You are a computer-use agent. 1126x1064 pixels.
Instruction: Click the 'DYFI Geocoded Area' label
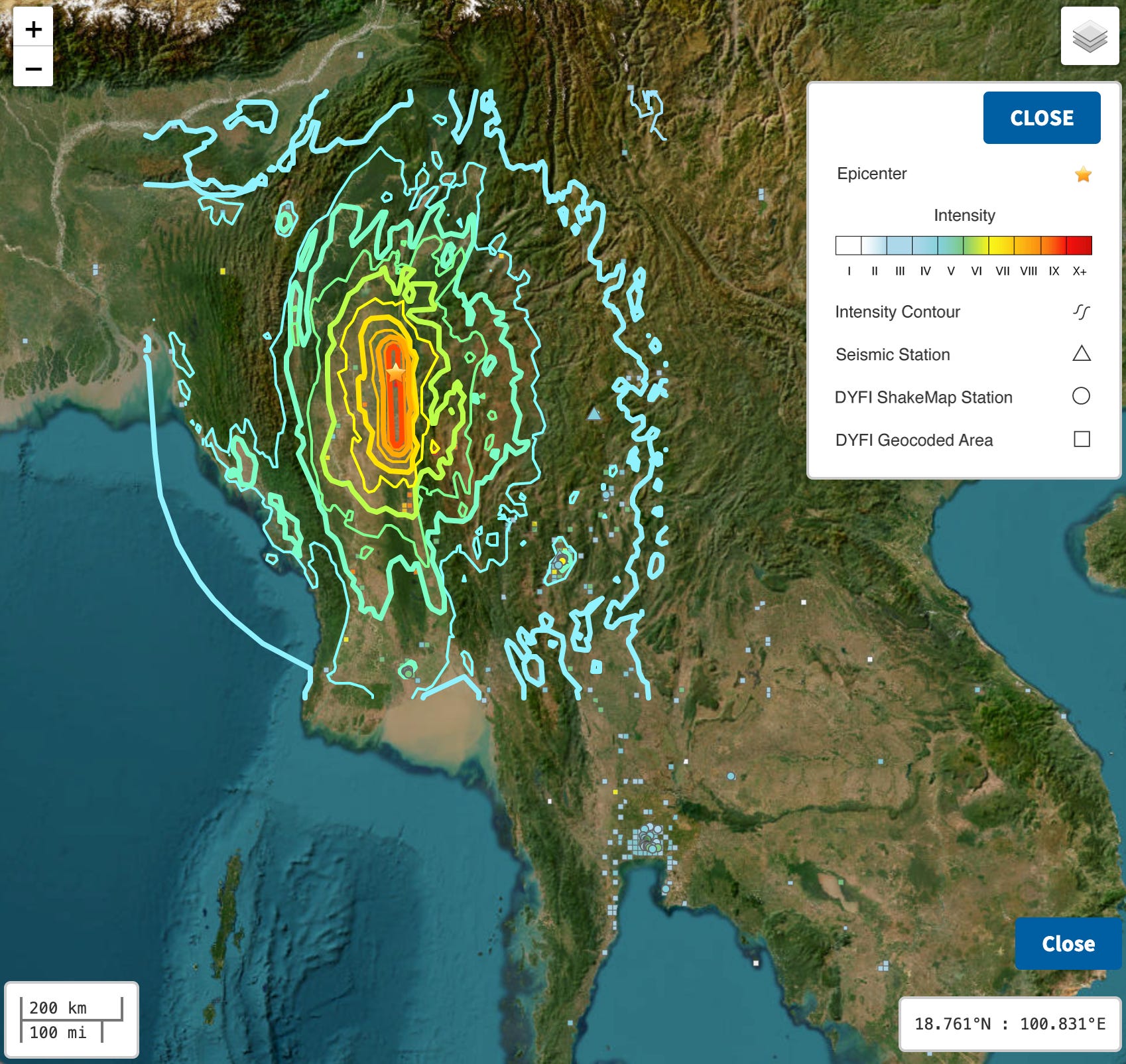click(x=914, y=440)
